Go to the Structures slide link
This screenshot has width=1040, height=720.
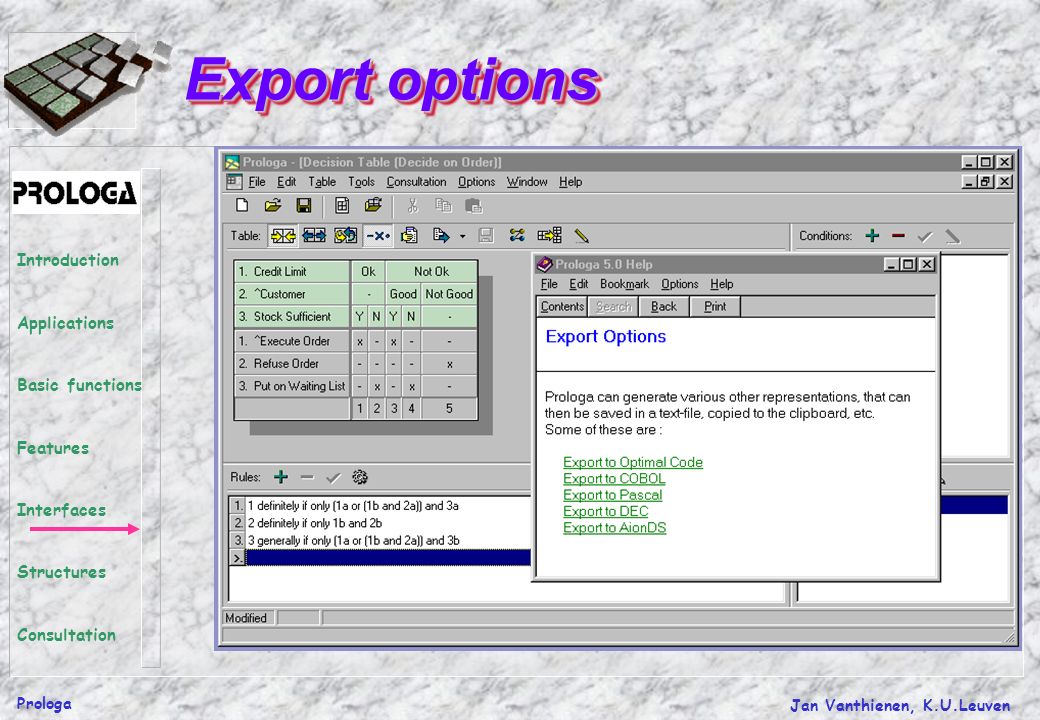click(61, 571)
